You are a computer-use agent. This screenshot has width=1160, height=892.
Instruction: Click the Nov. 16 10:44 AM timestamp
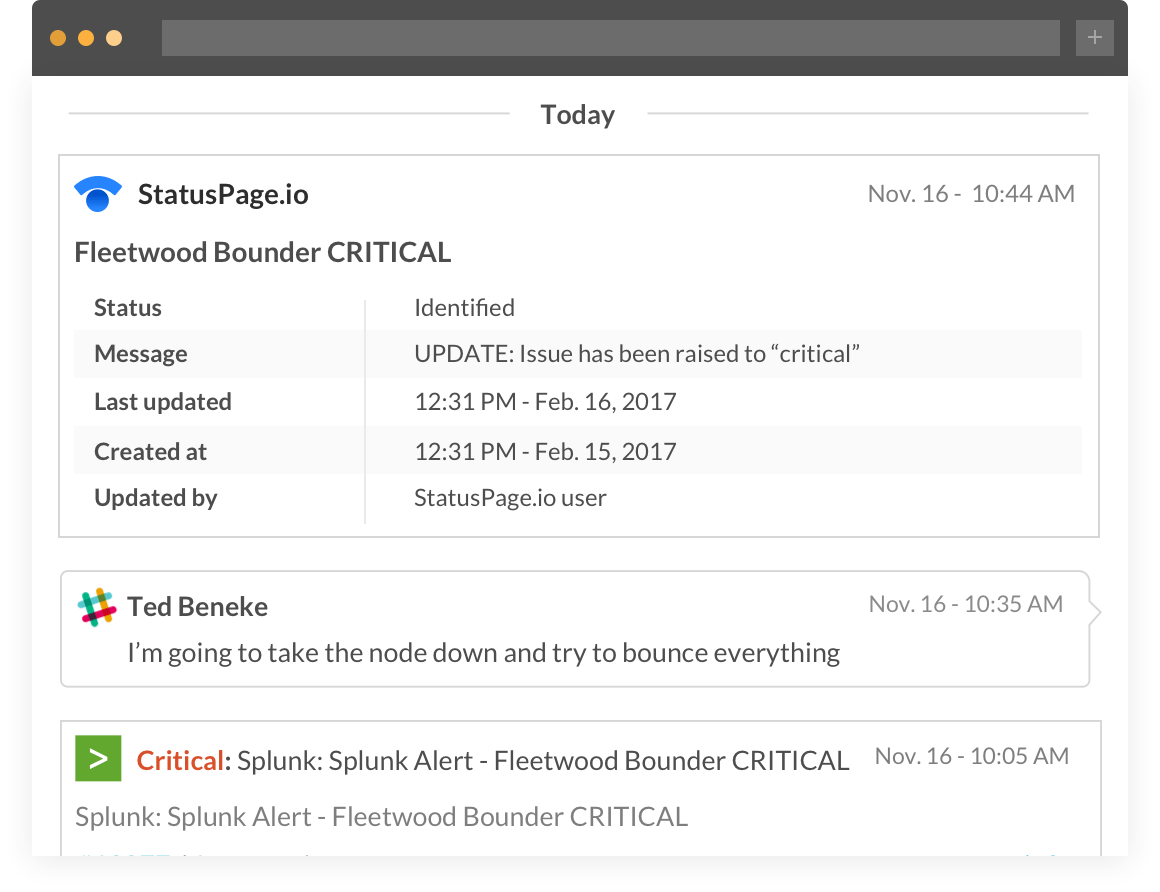971,194
